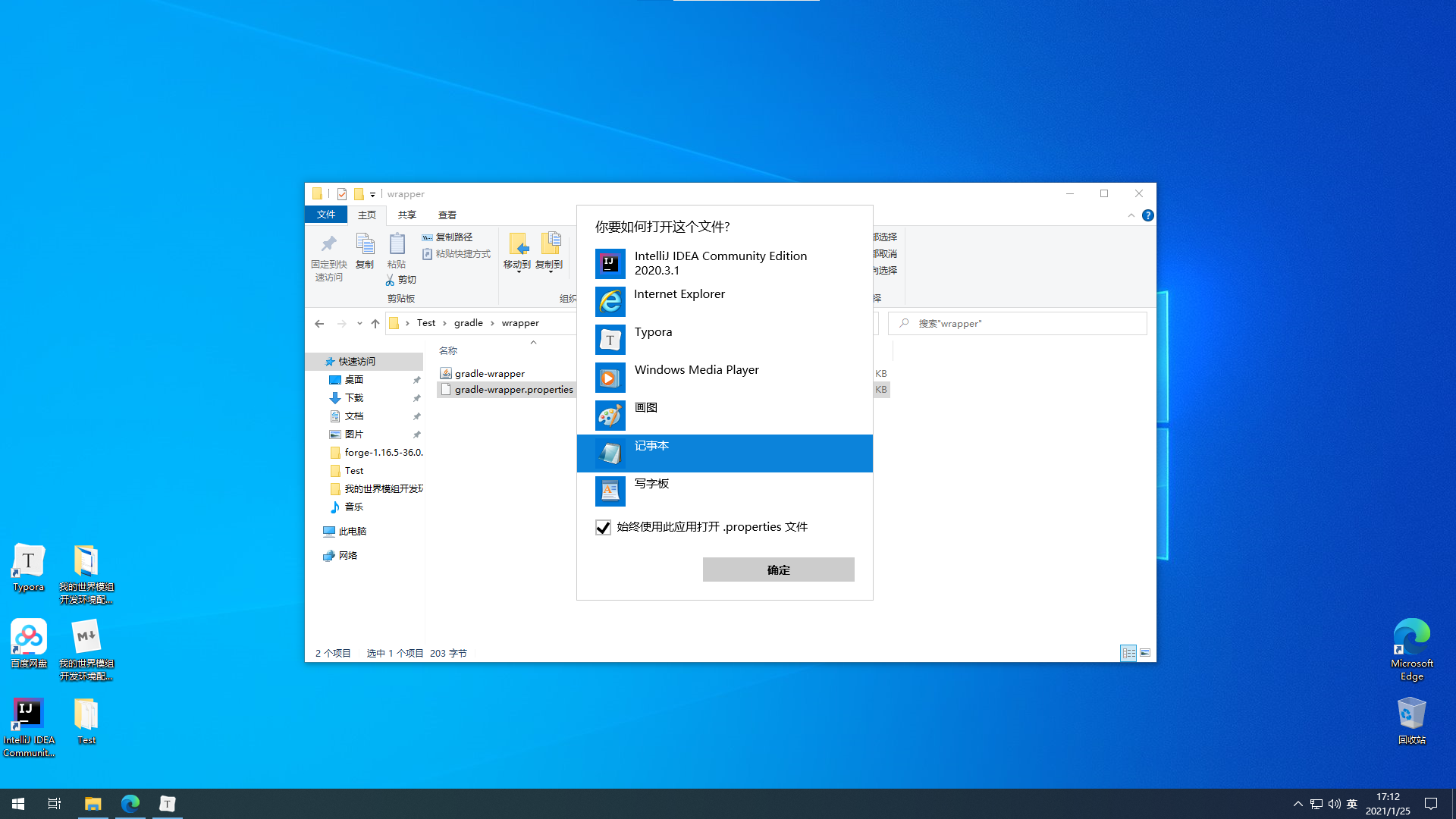Open recent locations dropdown arrow
This screenshot has height=819, width=1456.
tap(359, 324)
